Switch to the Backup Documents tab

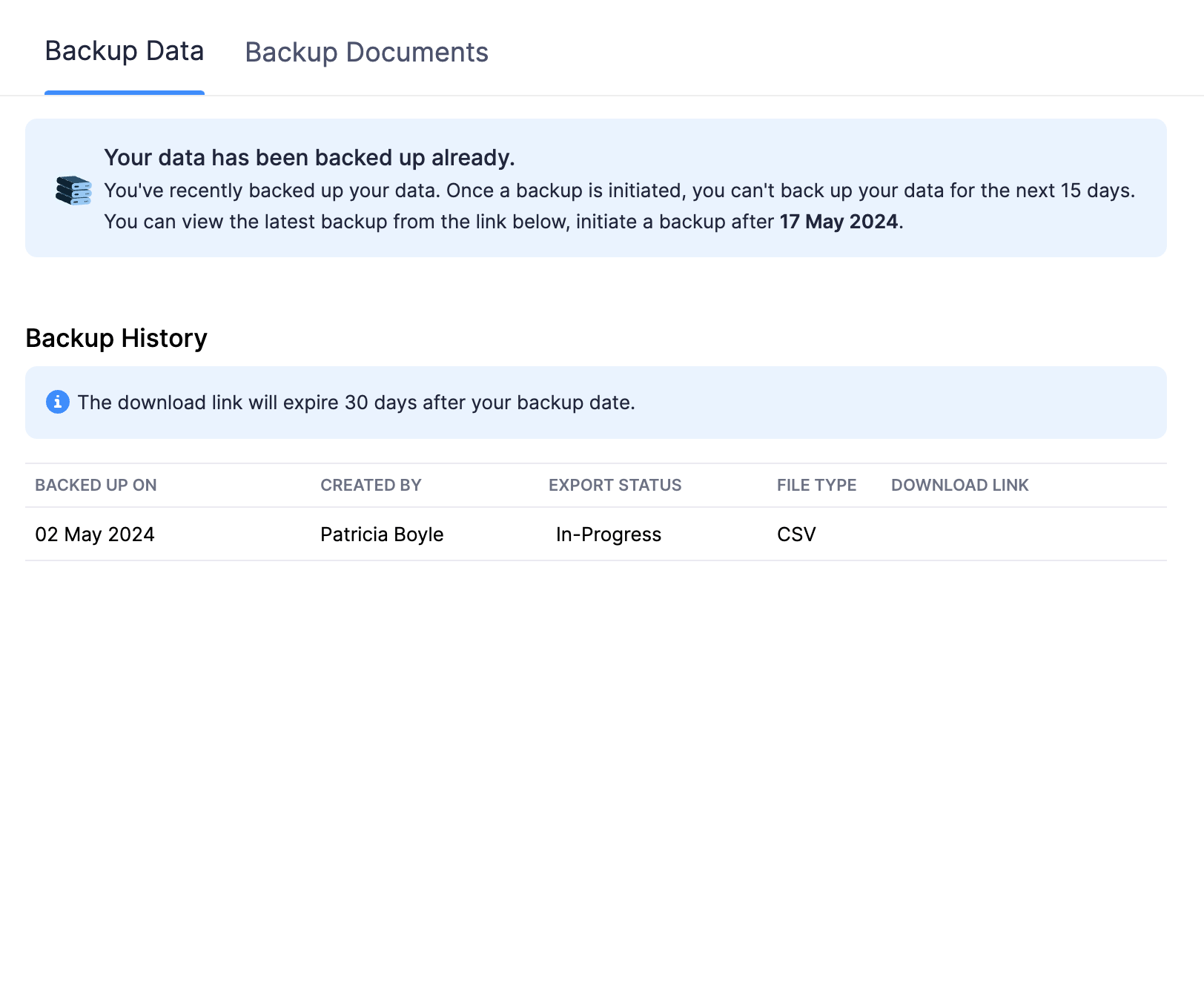(x=366, y=52)
